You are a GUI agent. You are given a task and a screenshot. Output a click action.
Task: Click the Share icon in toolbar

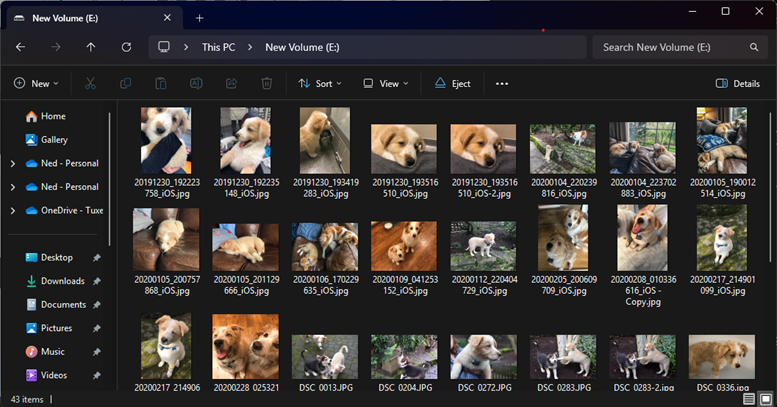pos(231,84)
